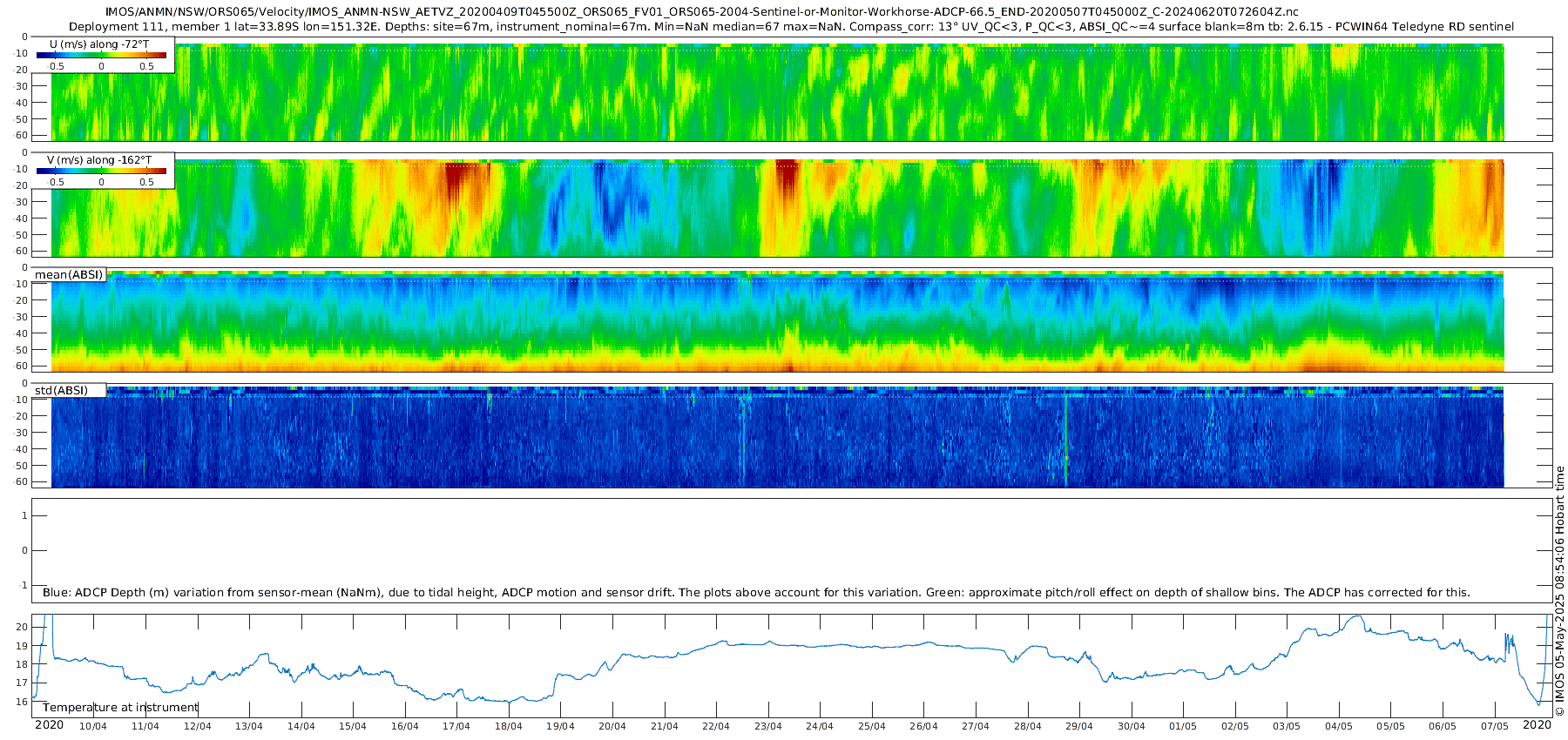
Task: Click the 19/04 date tick label
Action: click(x=560, y=726)
